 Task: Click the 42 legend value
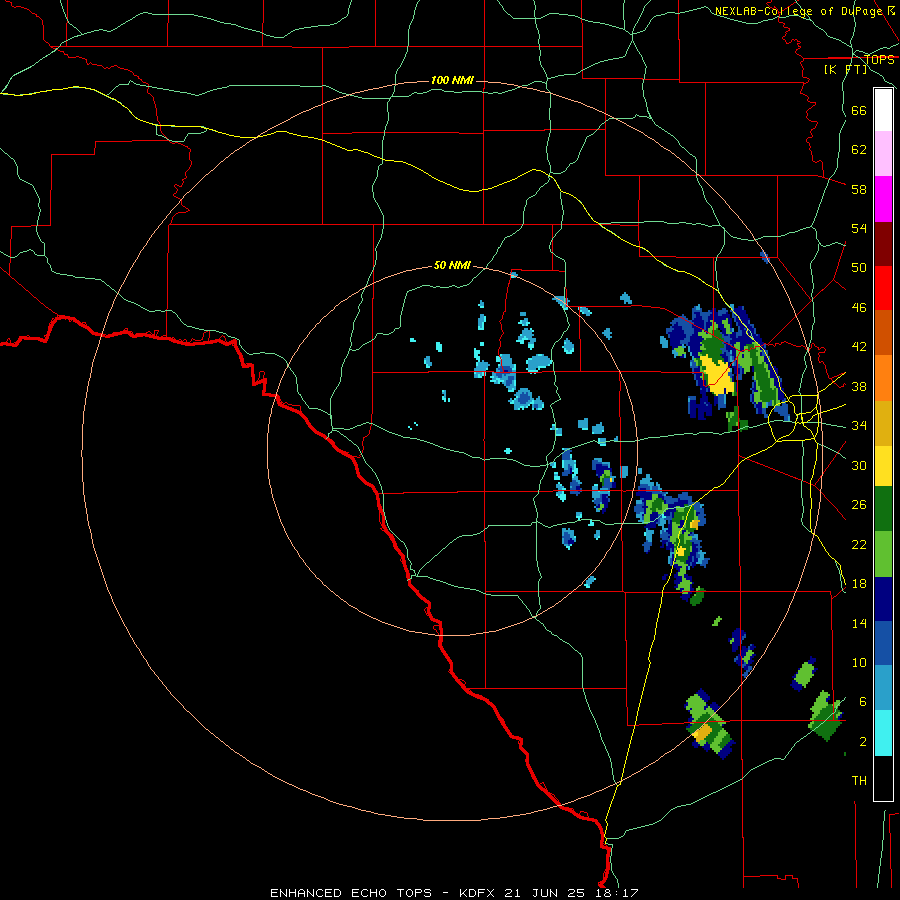click(859, 347)
